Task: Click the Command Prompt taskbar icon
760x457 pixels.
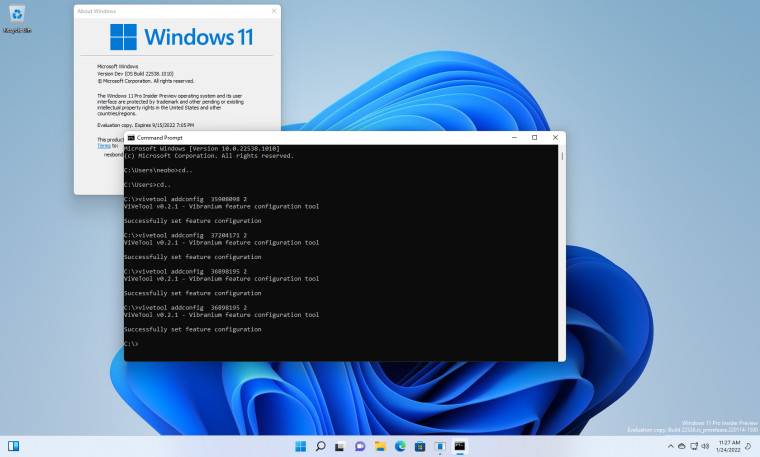Action: pos(459,446)
